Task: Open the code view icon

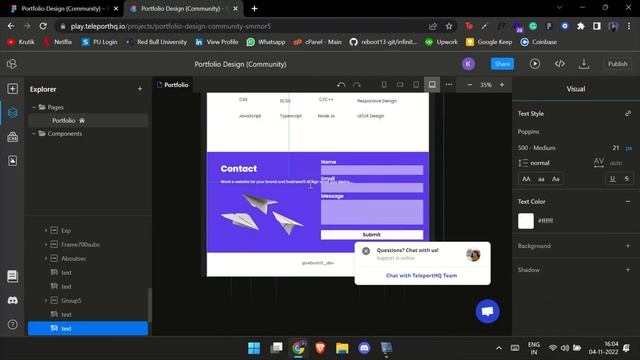Action: 560,64
